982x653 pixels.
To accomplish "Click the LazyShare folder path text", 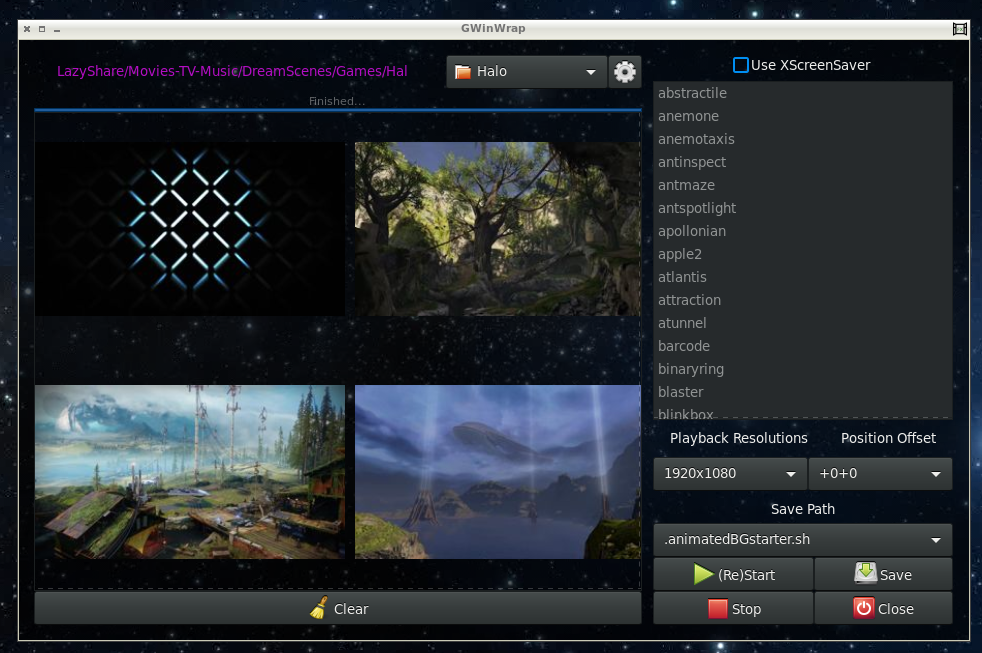I will 232,71.
